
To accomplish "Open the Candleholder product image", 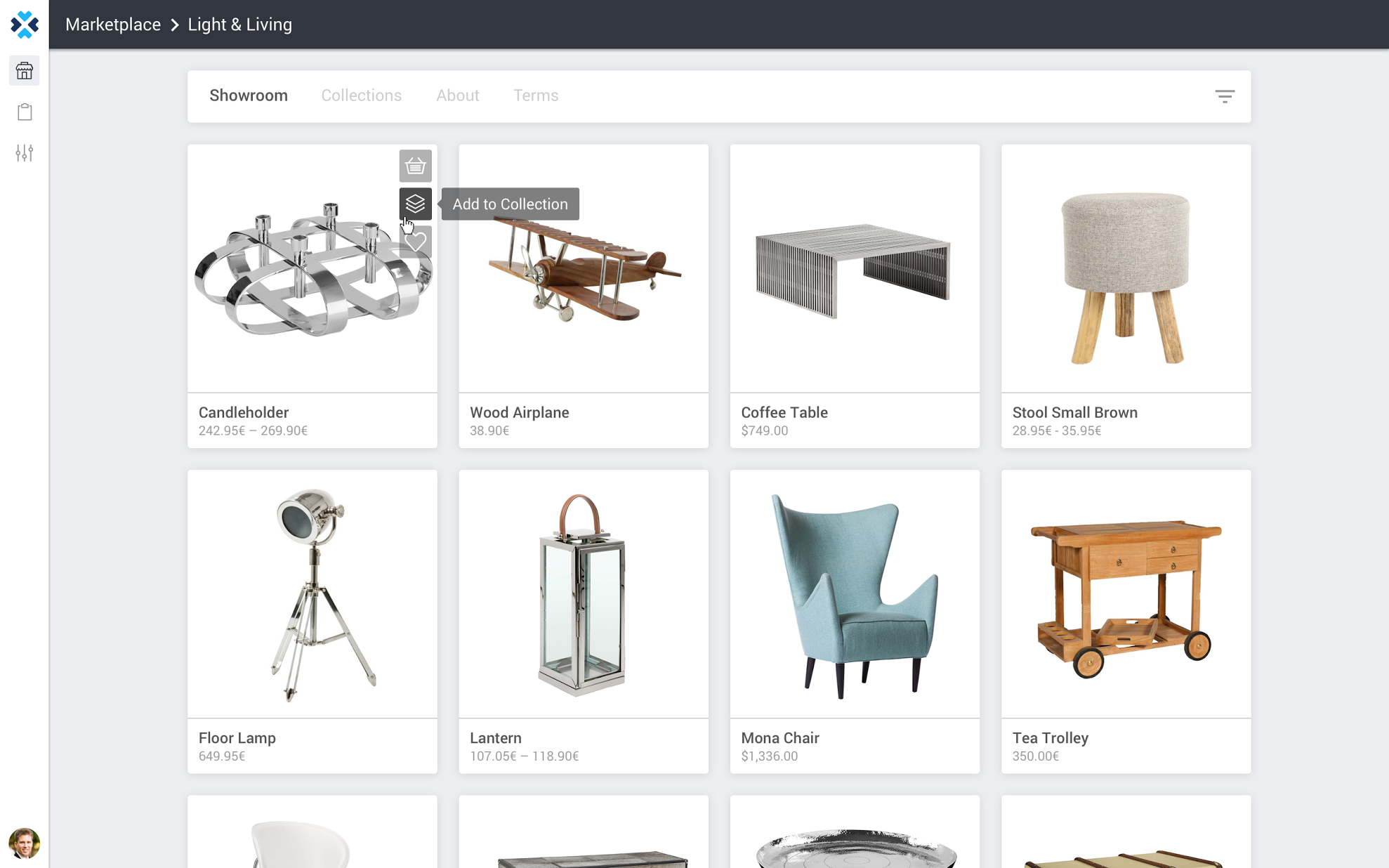I will coord(312,268).
